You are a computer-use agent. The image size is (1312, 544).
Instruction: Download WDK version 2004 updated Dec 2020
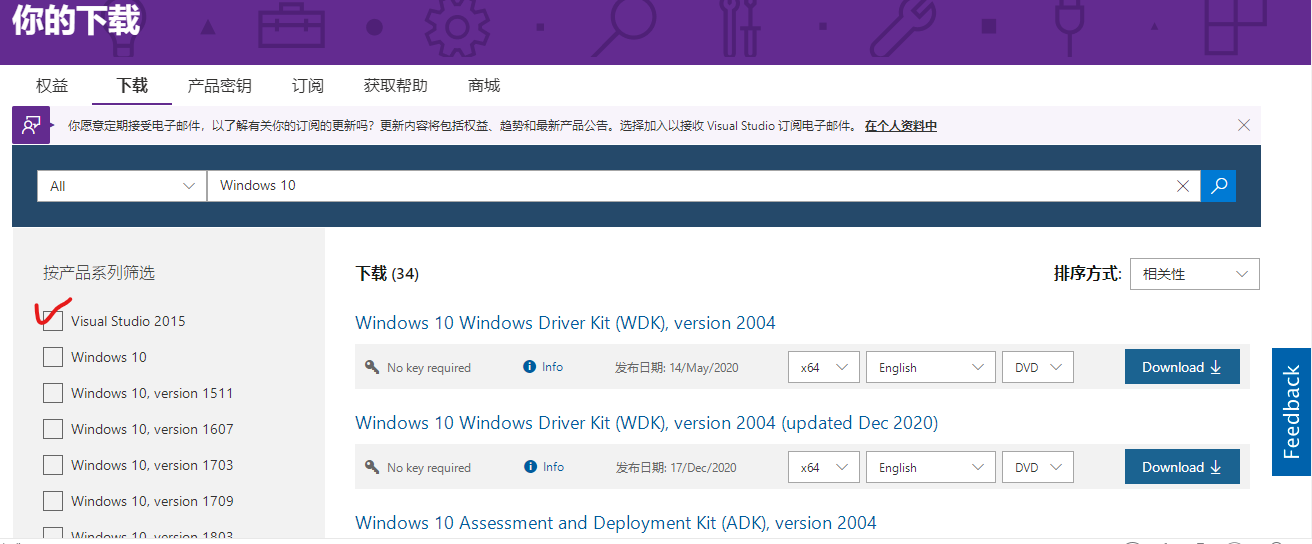pos(1182,467)
